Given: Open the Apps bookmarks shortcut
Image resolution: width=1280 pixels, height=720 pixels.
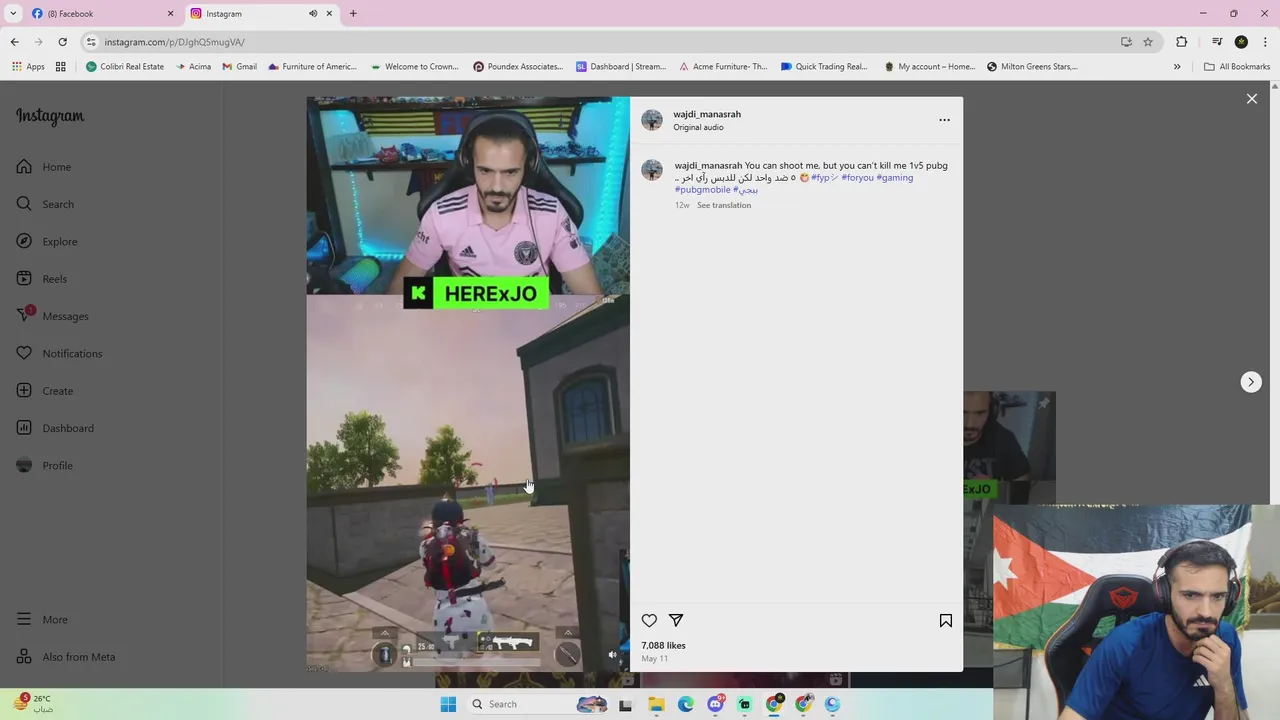Looking at the screenshot, I should [x=28, y=67].
